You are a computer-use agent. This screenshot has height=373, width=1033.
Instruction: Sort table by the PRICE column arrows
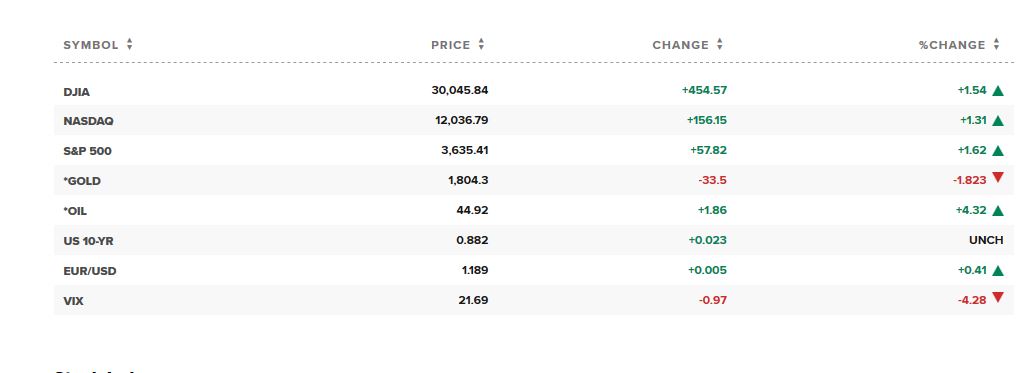(x=482, y=44)
